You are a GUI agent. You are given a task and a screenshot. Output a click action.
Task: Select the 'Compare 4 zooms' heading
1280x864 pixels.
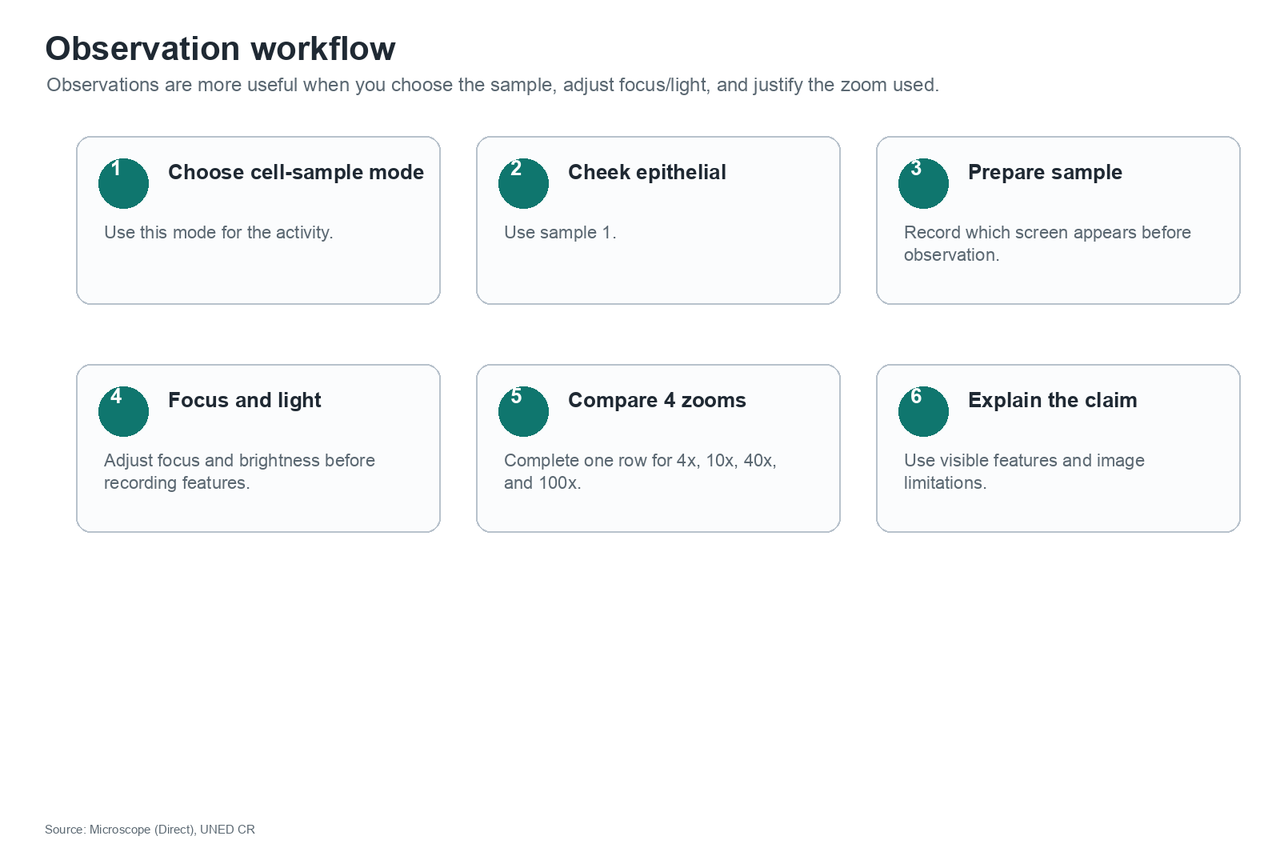tap(657, 400)
